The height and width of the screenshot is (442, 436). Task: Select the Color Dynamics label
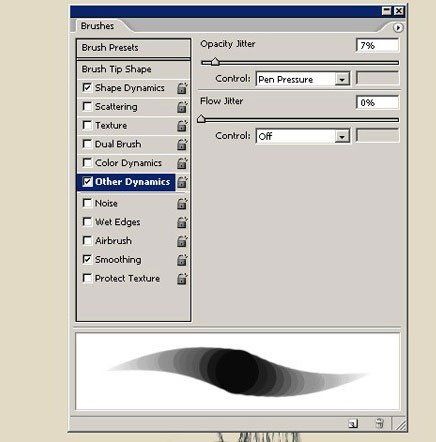[128, 163]
